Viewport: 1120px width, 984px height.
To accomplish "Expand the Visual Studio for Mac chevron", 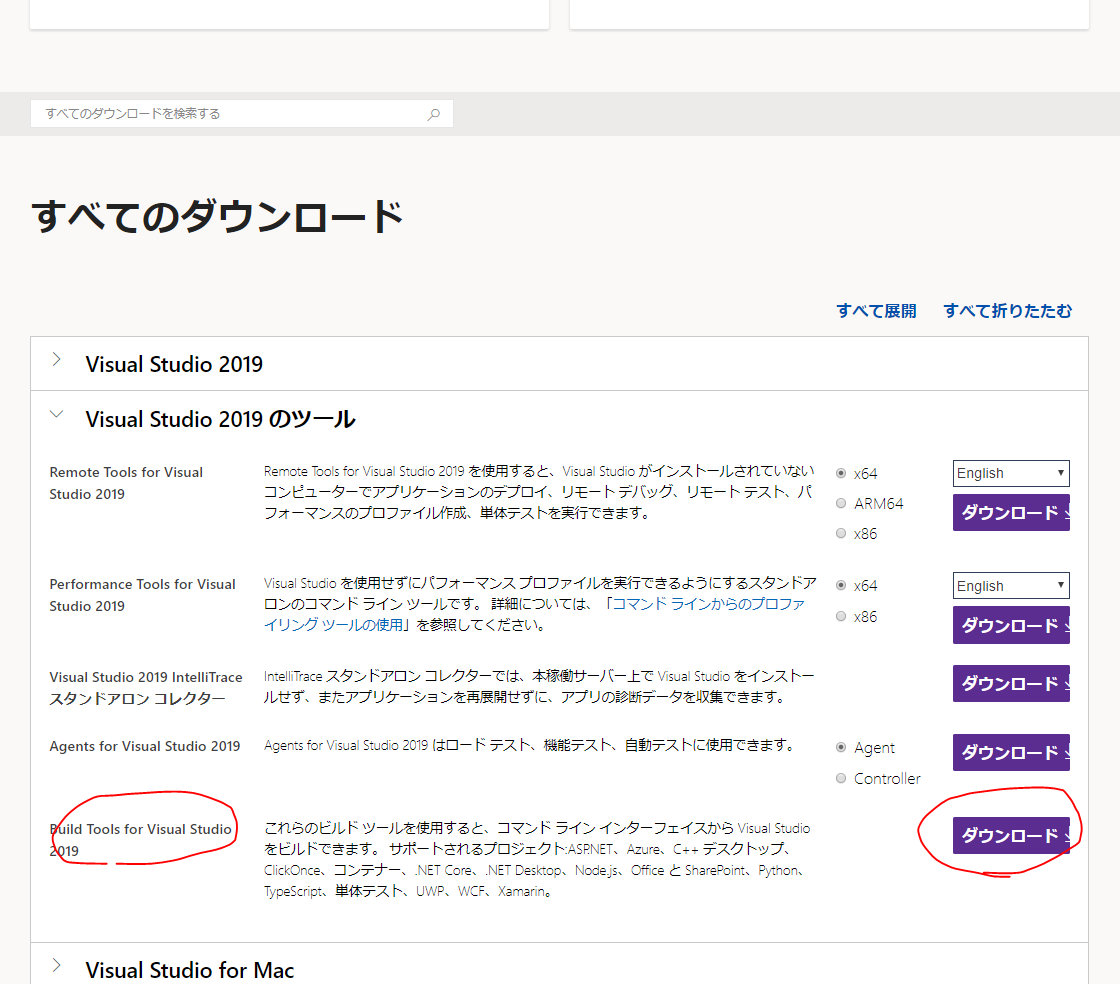I will (56, 965).
